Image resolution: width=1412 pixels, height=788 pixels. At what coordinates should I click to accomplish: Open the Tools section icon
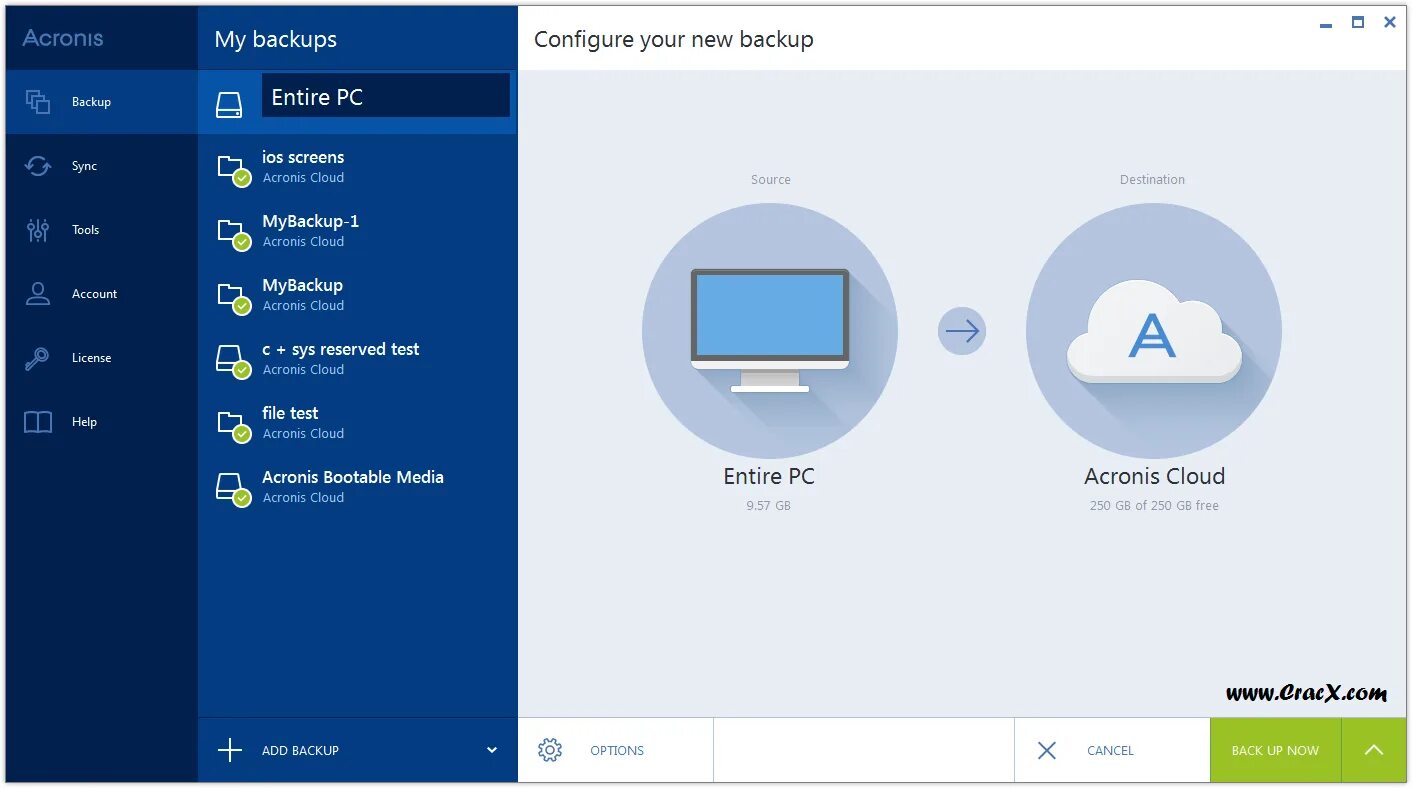[38, 230]
